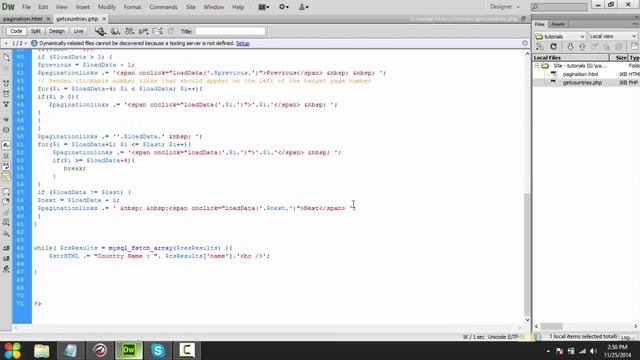Click the Expand All coding toolbar icon
This screenshot has width=640, height=360.
6,104
